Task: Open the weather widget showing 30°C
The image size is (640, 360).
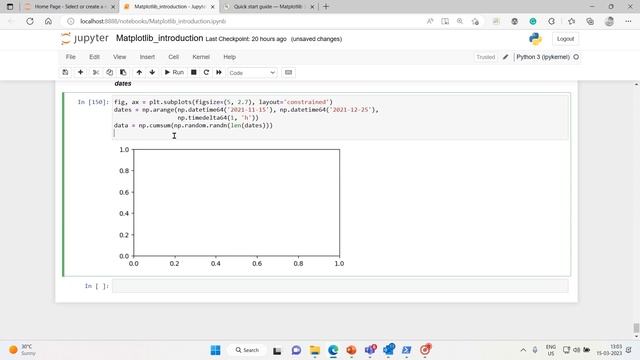Action: click(x=22, y=350)
